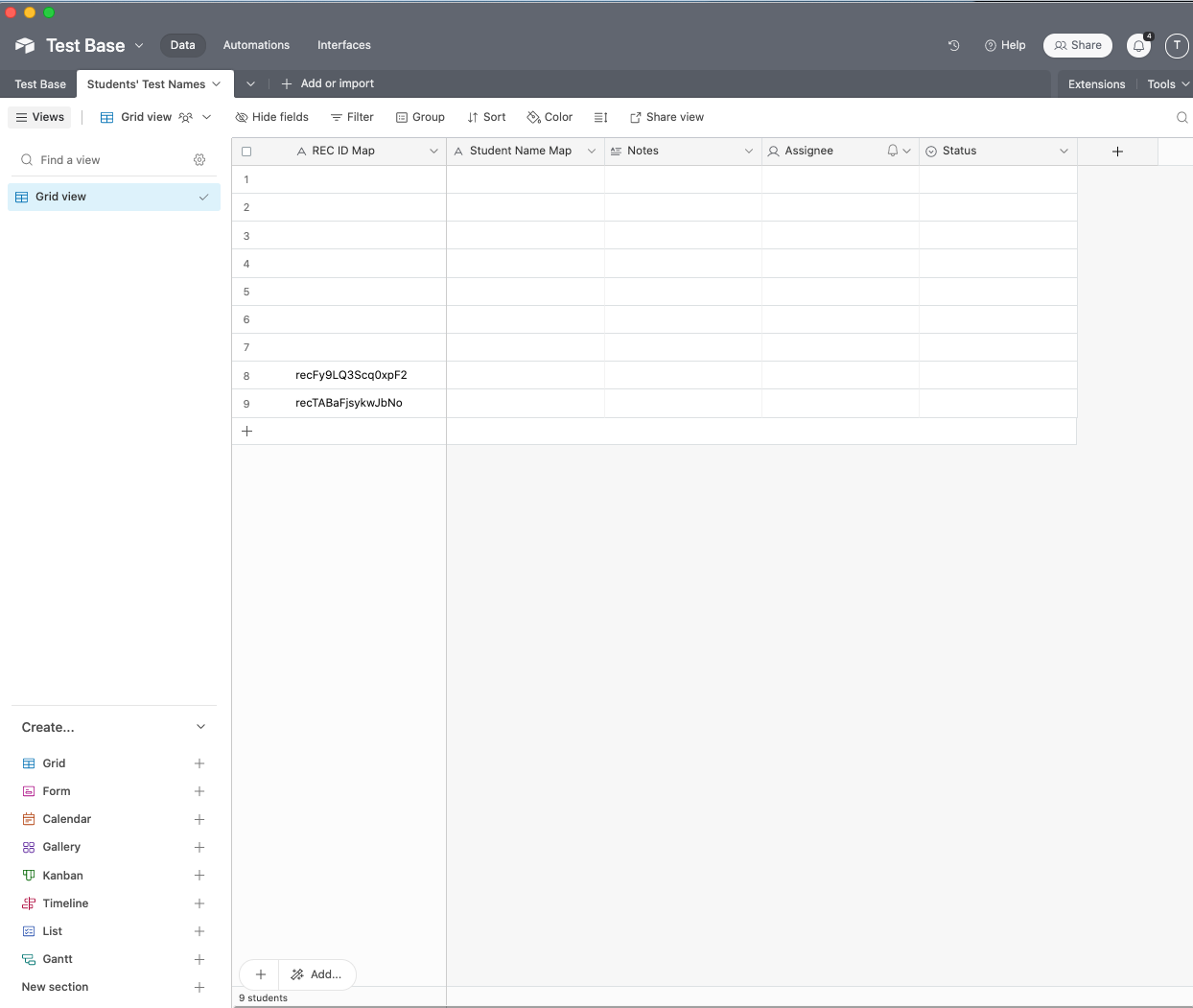Click Hide fields
Image resolution: width=1193 pixels, height=1008 pixels.
pyautogui.click(x=272, y=117)
